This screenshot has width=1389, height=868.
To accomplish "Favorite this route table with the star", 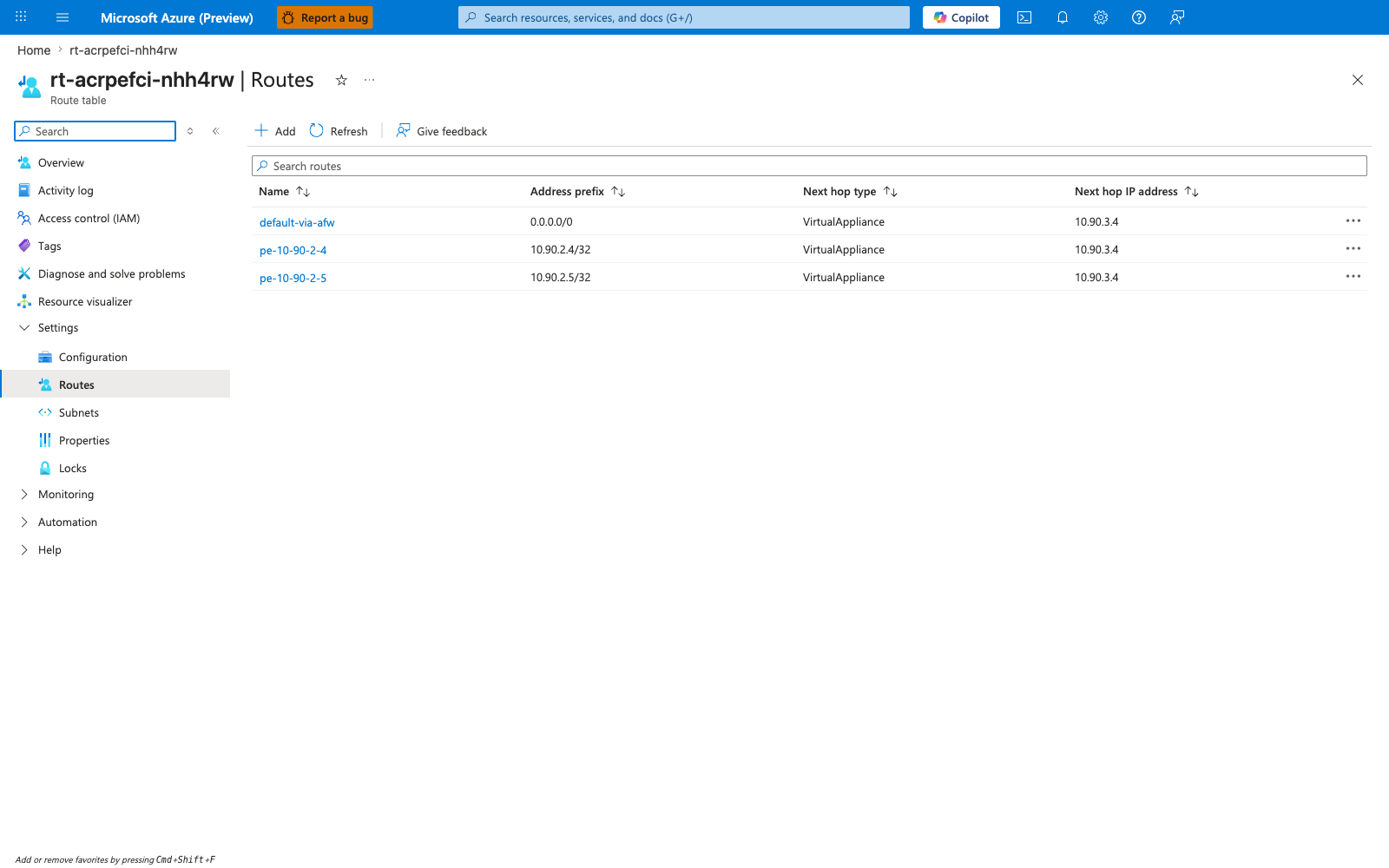I will 342,80.
